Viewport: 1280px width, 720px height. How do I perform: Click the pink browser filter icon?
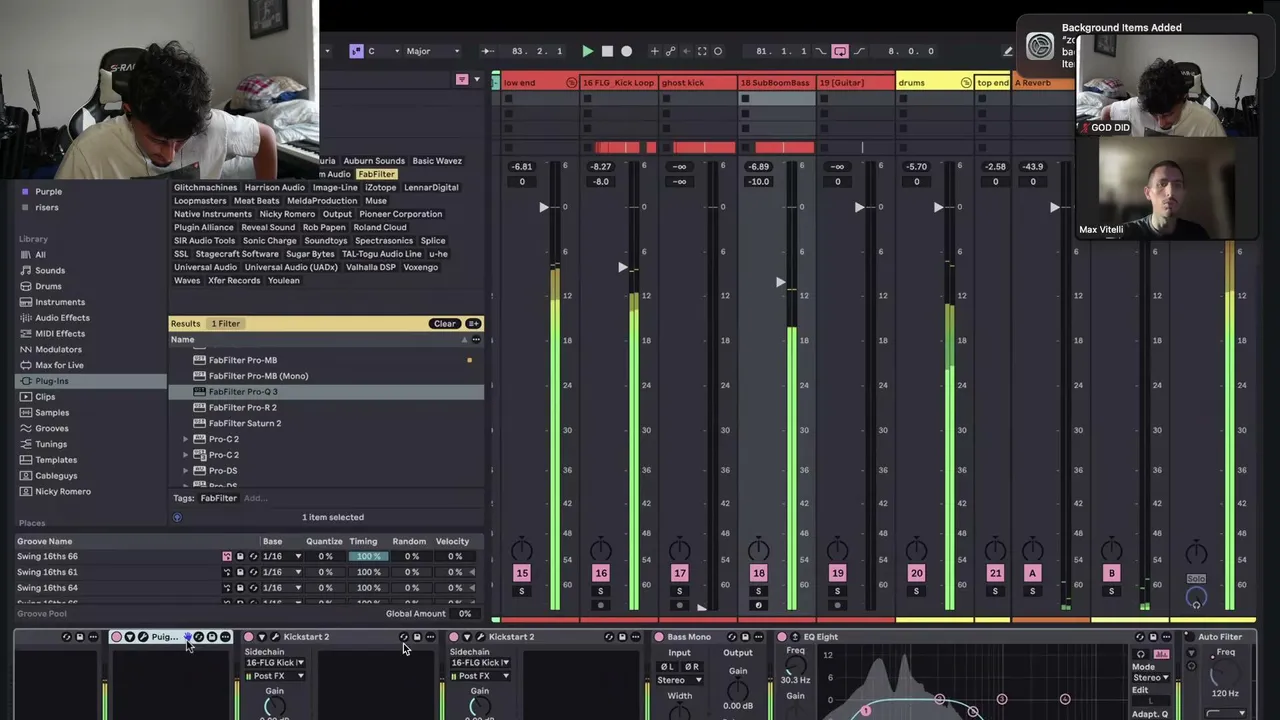461,79
